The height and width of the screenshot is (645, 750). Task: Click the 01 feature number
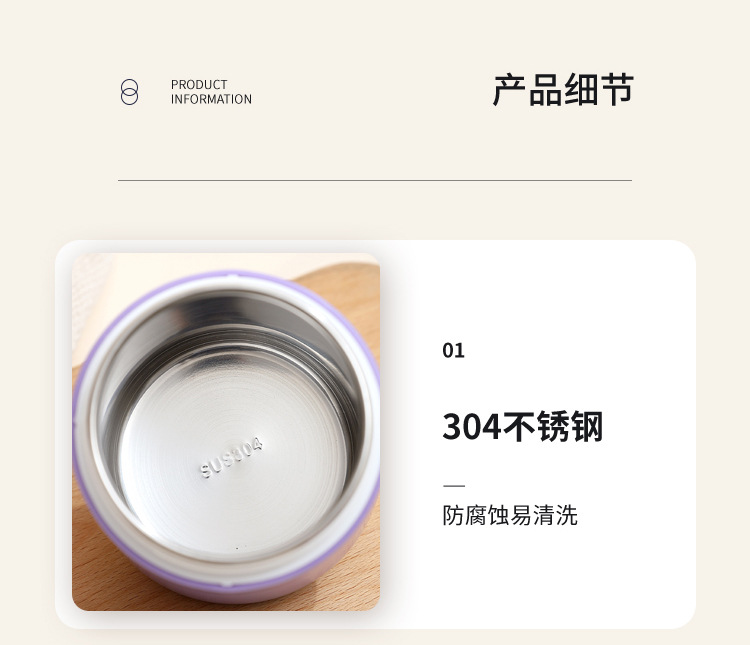click(453, 351)
